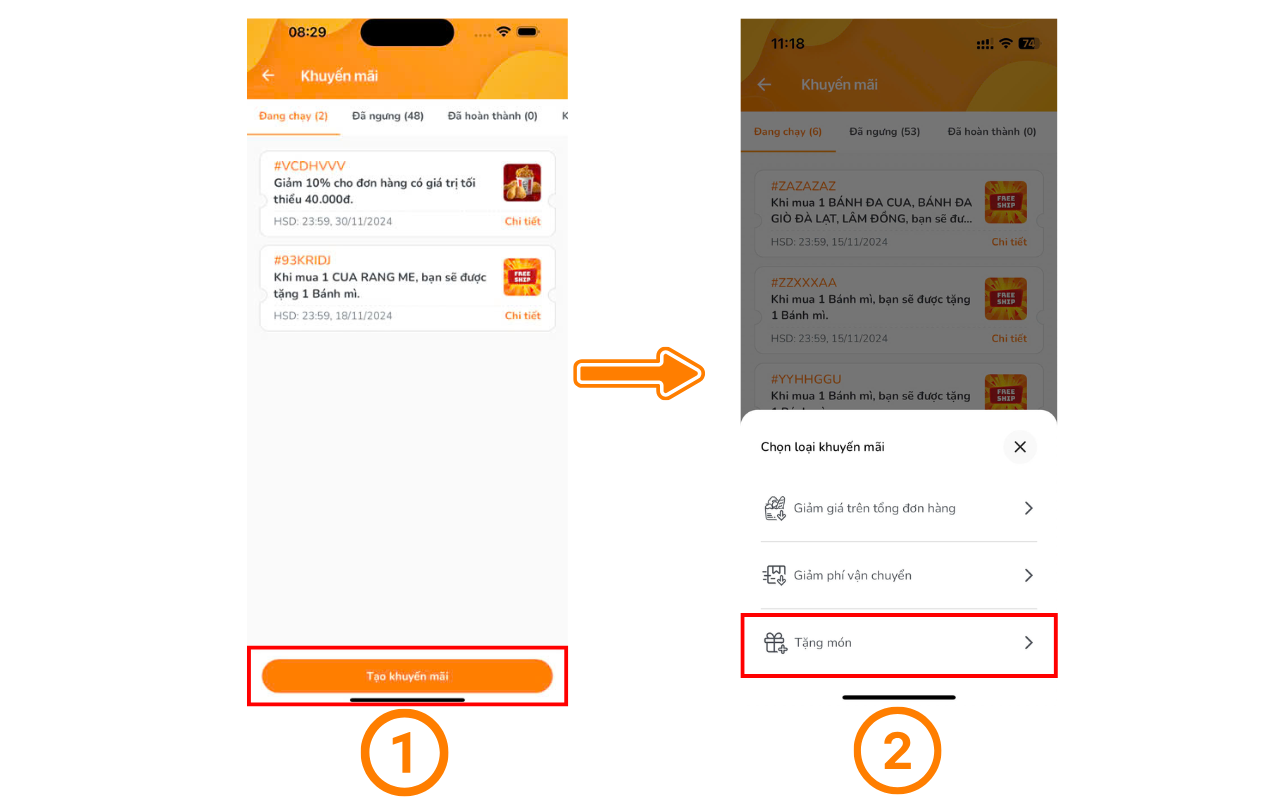Tap the Tạo khuyến mãi button
This screenshot has width=1280, height=800.
click(407, 676)
